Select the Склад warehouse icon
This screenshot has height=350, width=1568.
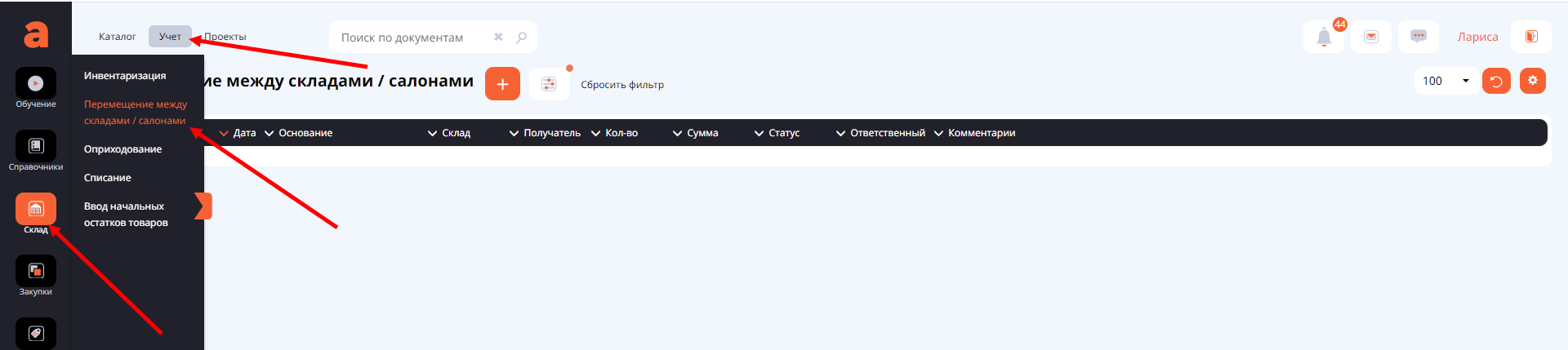click(35, 210)
